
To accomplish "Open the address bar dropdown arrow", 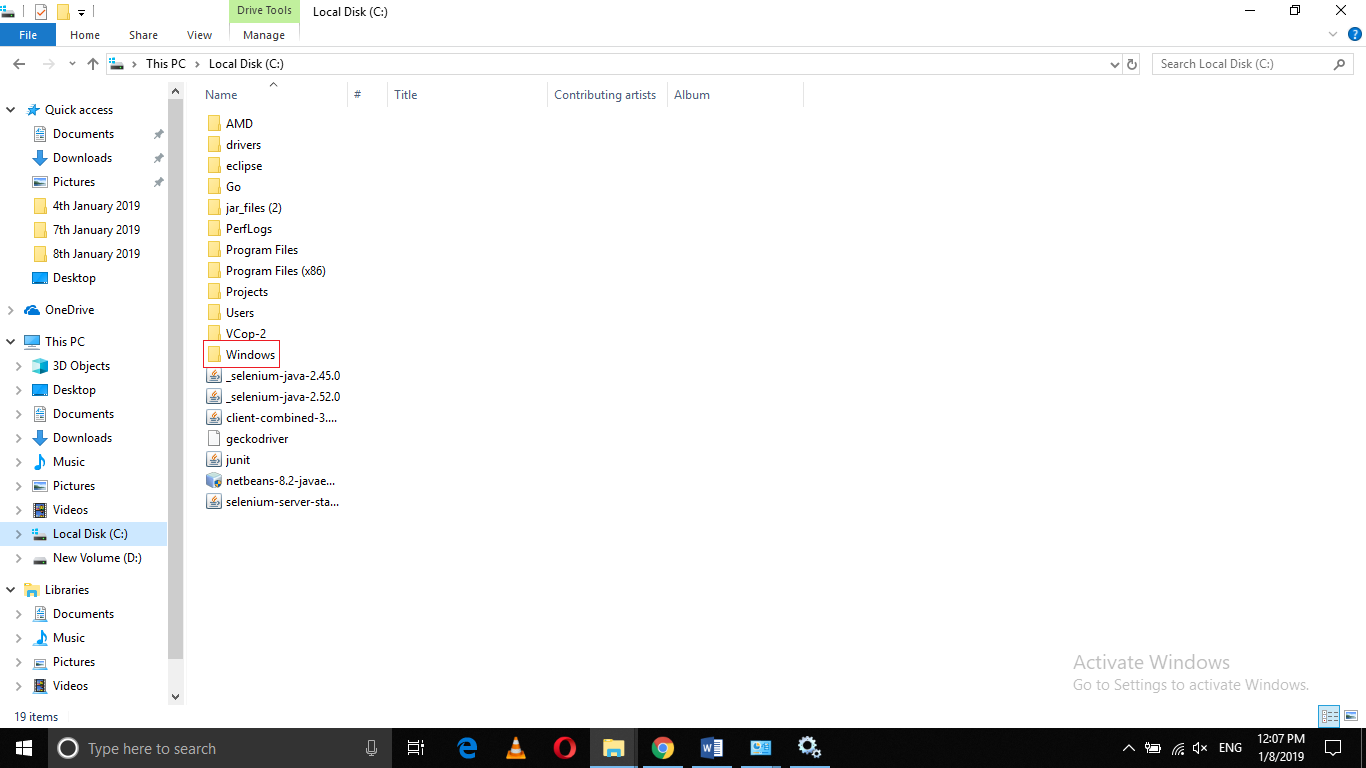I will (1114, 63).
